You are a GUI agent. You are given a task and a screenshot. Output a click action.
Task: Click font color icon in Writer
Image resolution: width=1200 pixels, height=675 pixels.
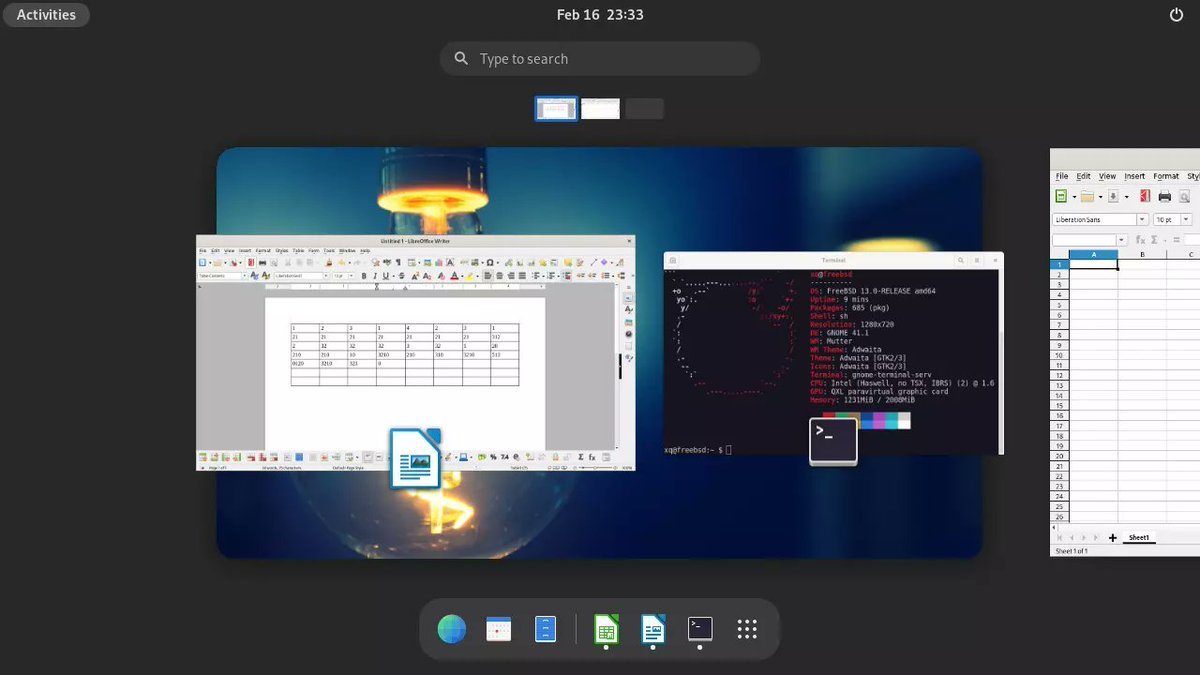coord(454,276)
